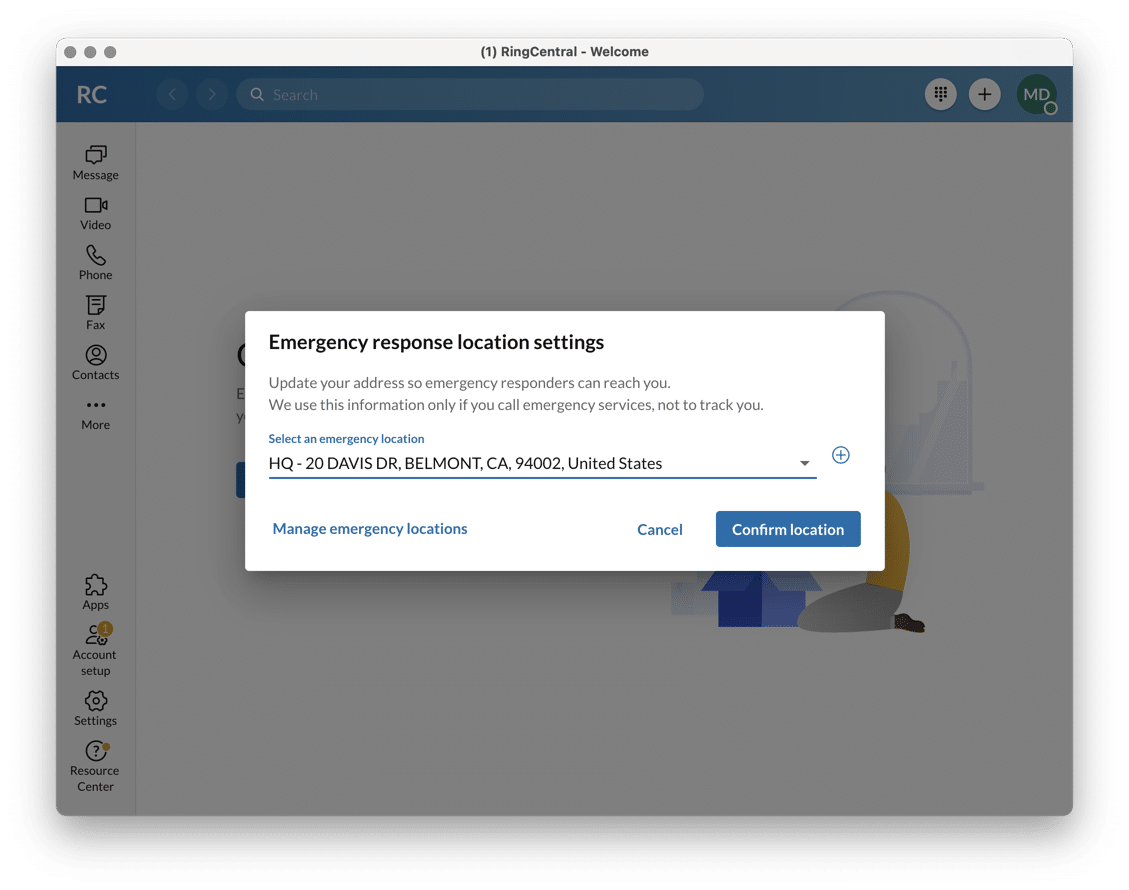The height and width of the screenshot is (890, 1129).
Task: Click the Confirm location button
Action: [x=788, y=530]
